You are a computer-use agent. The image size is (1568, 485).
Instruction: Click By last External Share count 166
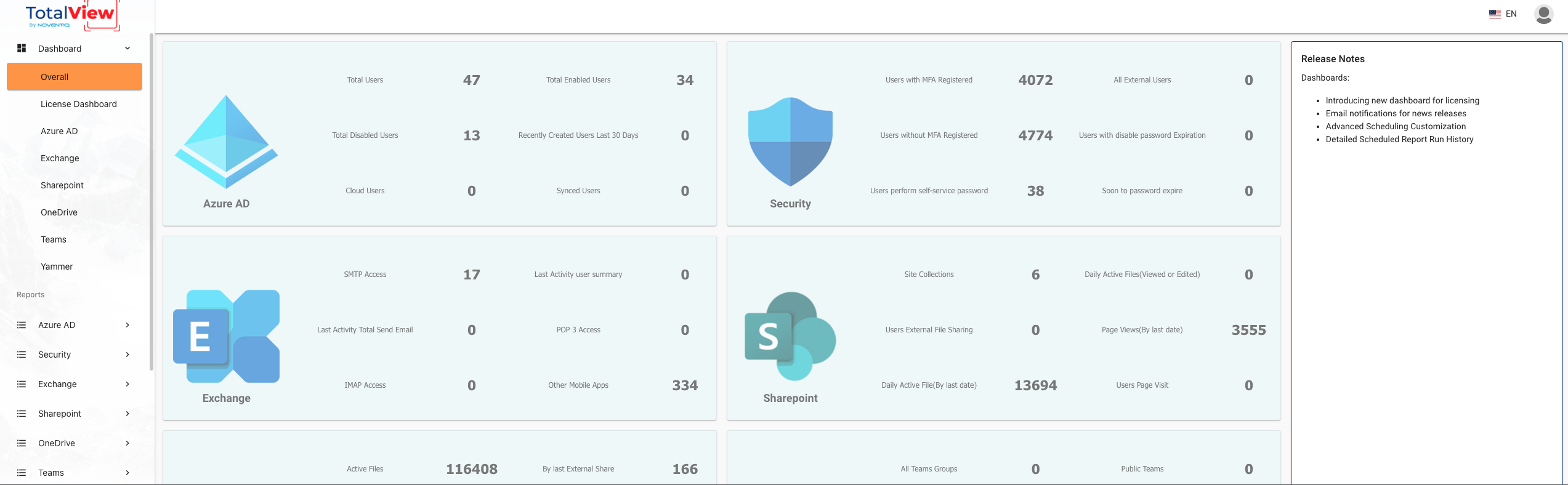coord(685,469)
